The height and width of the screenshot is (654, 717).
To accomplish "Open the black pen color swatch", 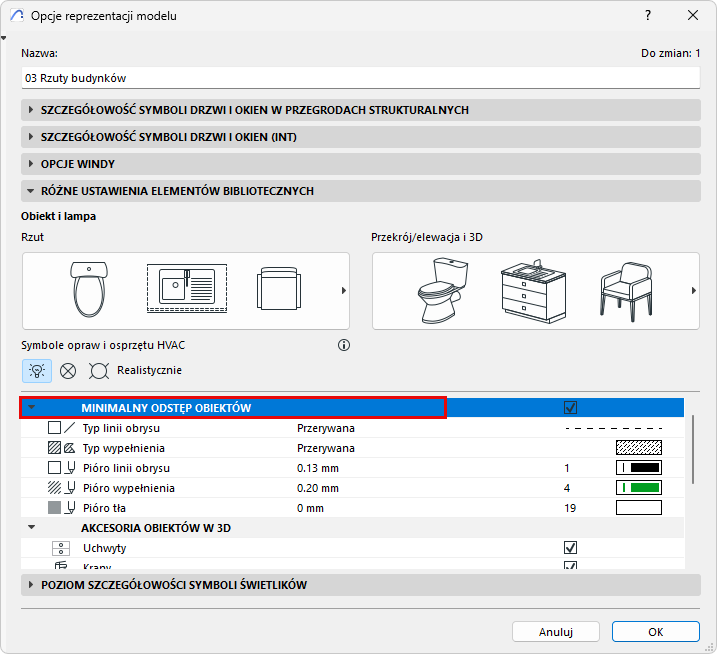I will click(x=639, y=467).
